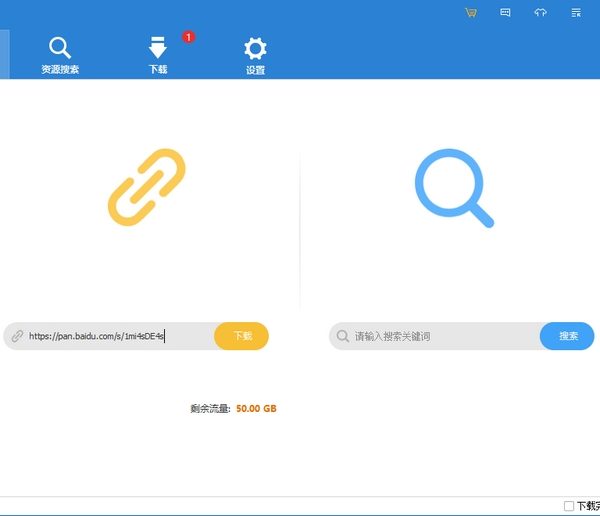Click the 剩余流量 50.00 GB quota text

[233, 409]
